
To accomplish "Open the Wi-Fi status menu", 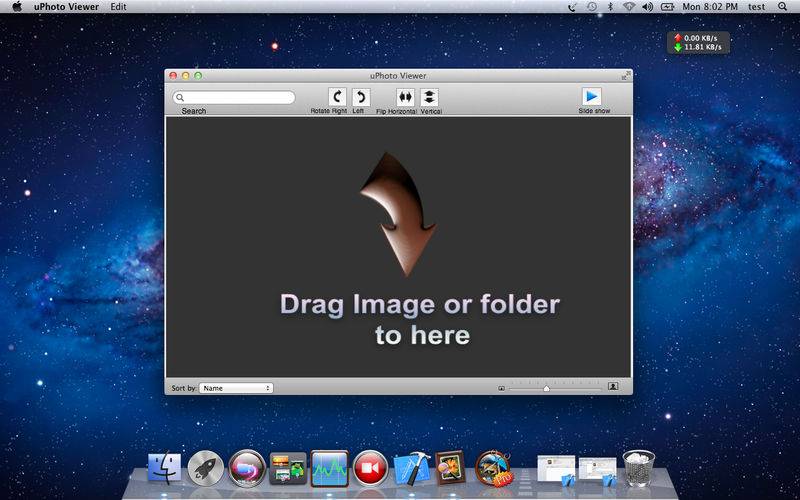I will 629,7.
